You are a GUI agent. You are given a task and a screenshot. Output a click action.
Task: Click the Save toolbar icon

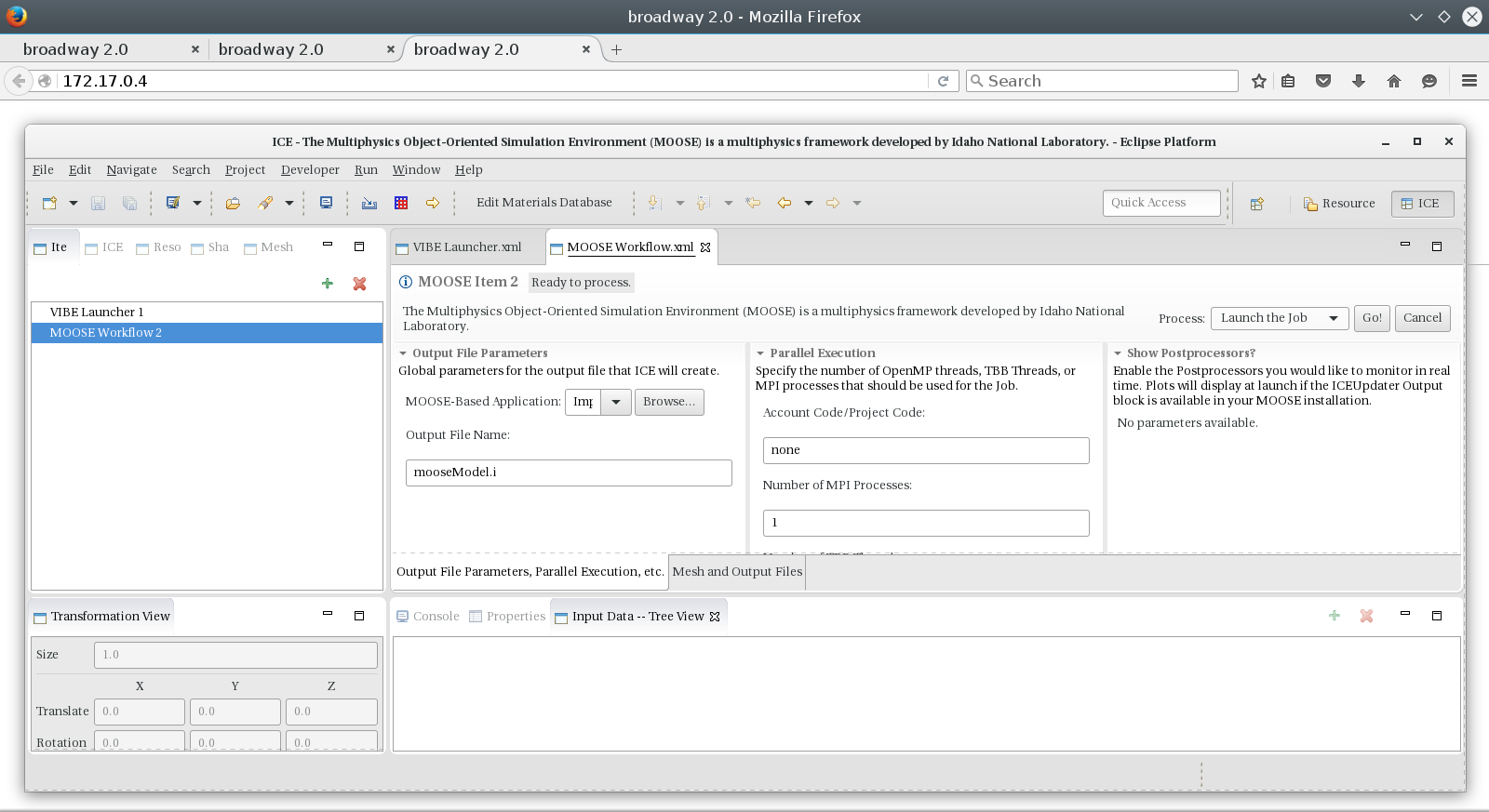[98, 203]
